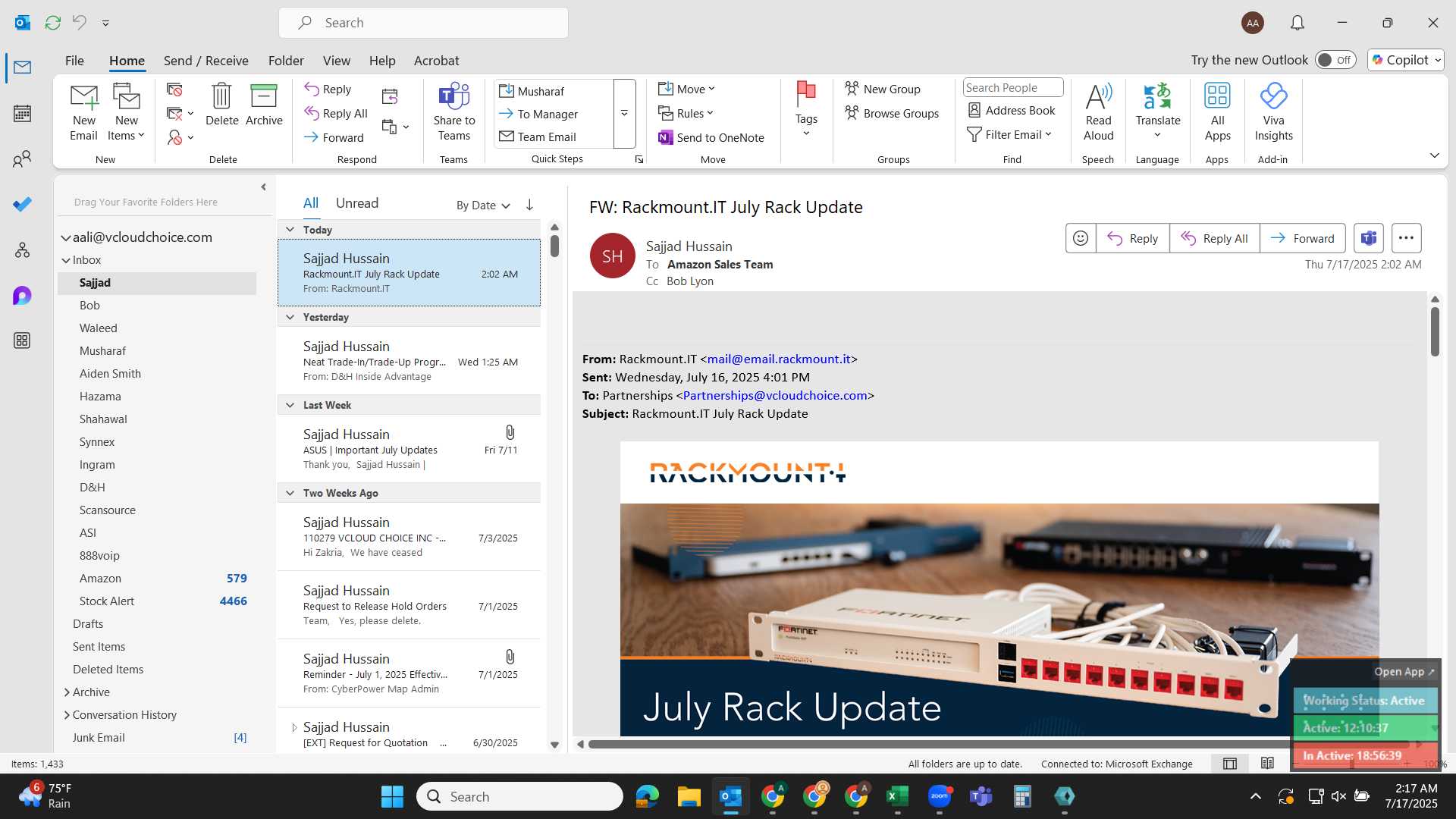This screenshot has width=1456, height=819.
Task: Expand the Move dropdown
Action: click(x=687, y=89)
